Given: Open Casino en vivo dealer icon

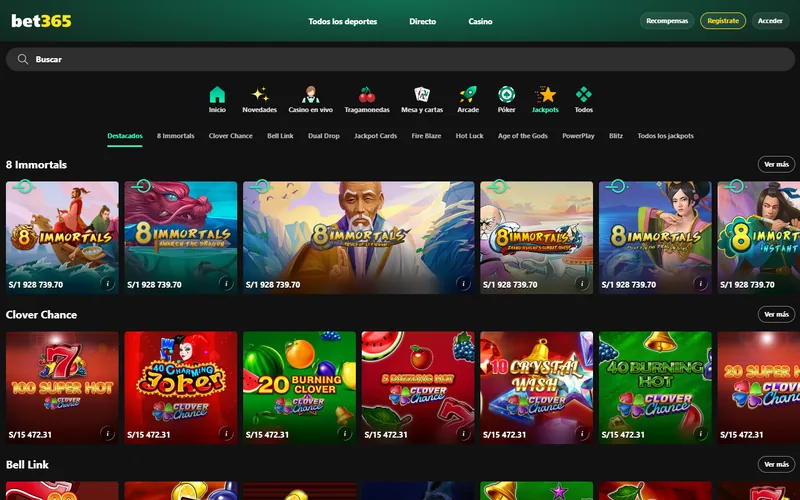Looking at the screenshot, I should (x=310, y=95).
